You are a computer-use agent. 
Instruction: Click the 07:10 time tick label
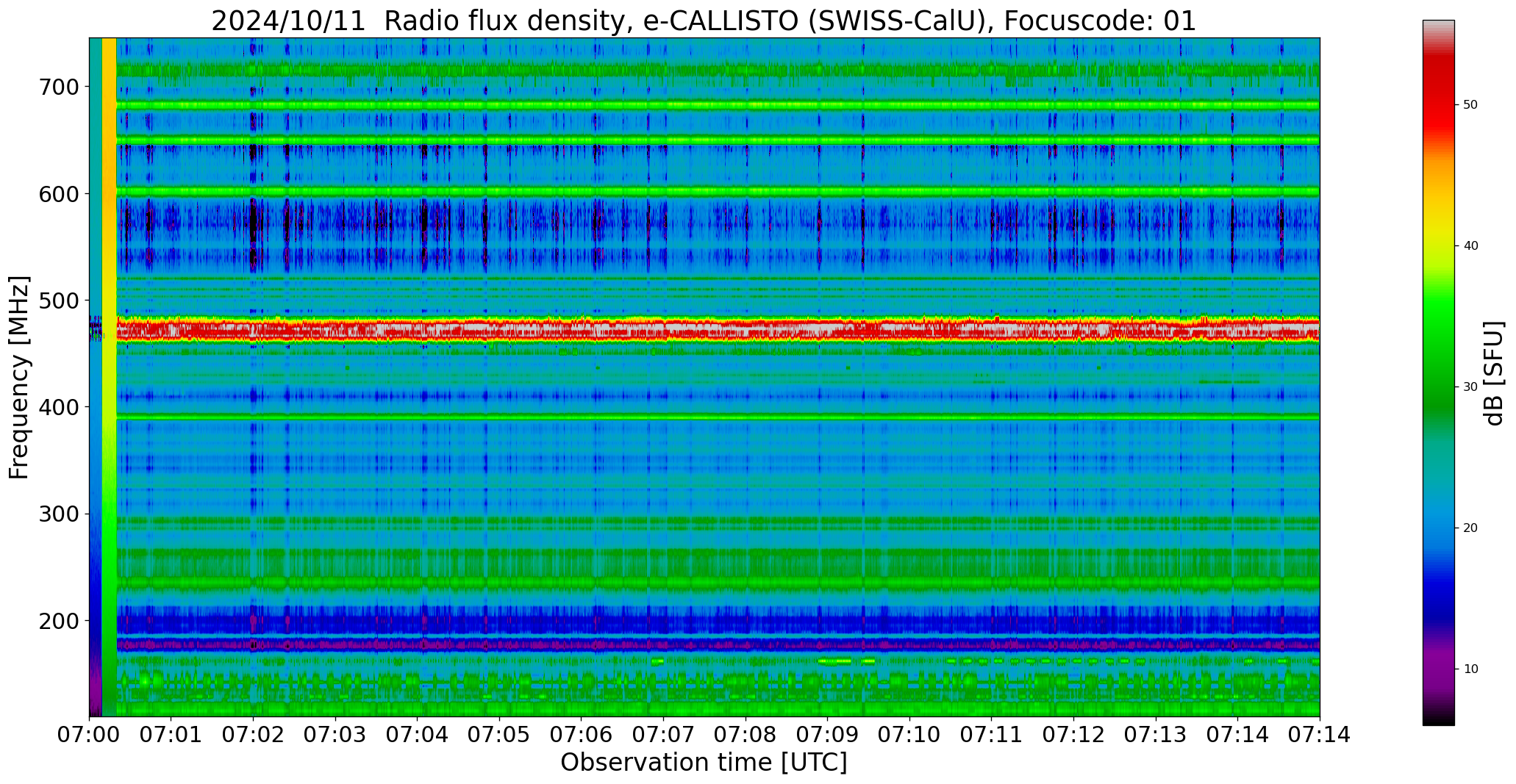(909, 734)
